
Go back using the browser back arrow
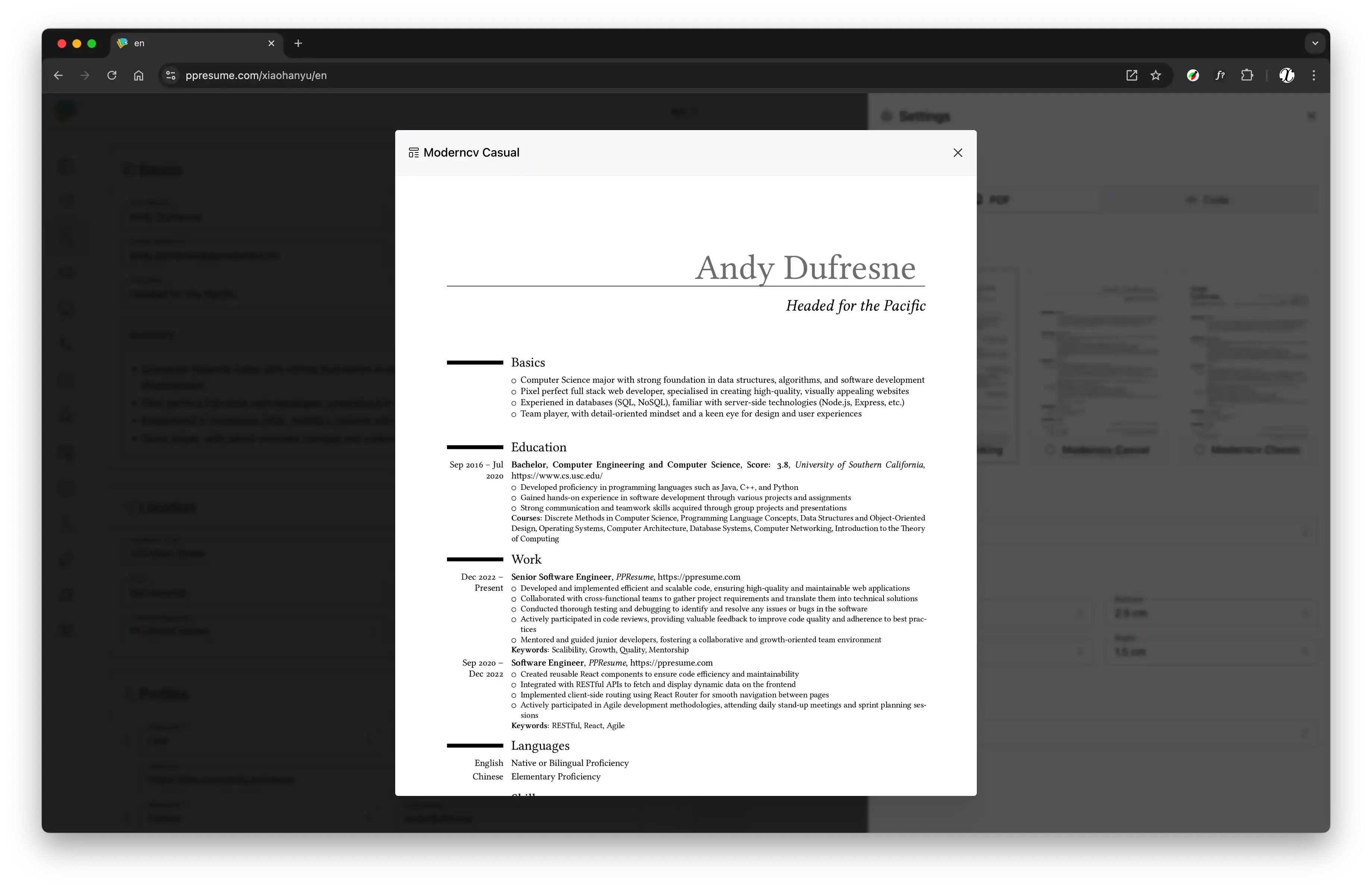pos(58,75)
